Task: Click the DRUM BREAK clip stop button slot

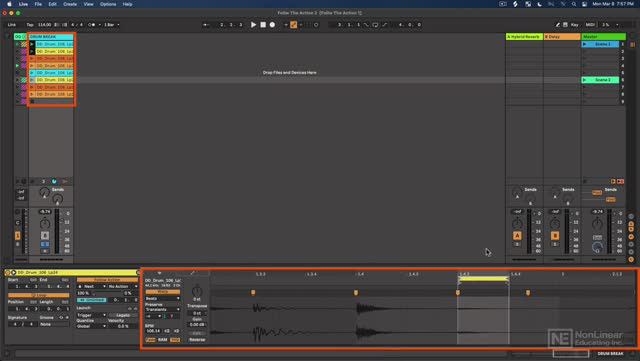Action: 32,101
